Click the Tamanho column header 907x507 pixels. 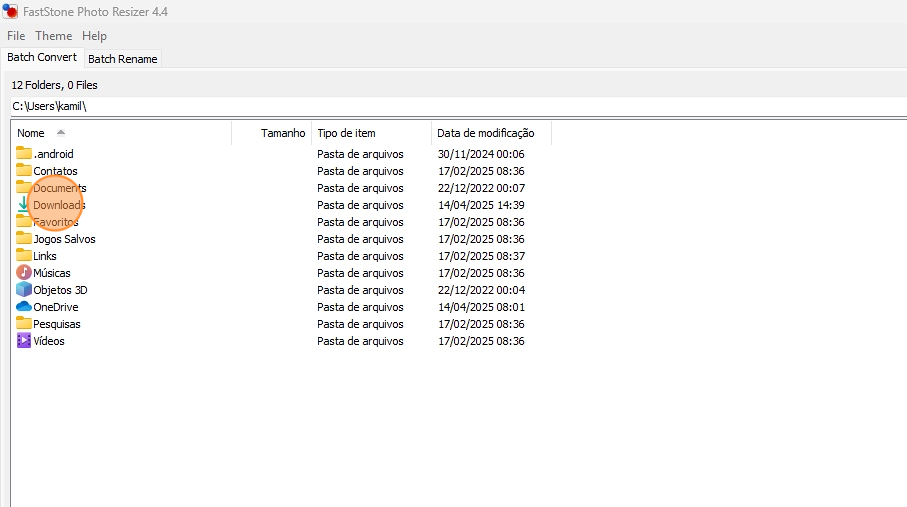283,133
